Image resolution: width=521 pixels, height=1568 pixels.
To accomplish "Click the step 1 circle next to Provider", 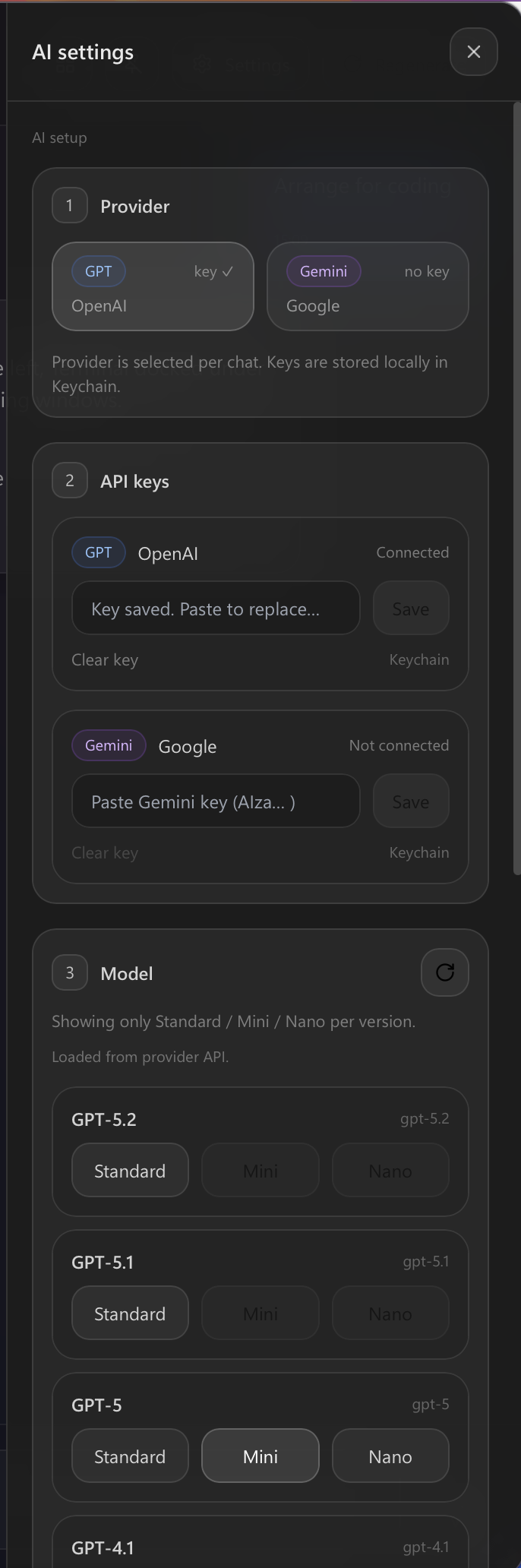I will click(69, 205).
